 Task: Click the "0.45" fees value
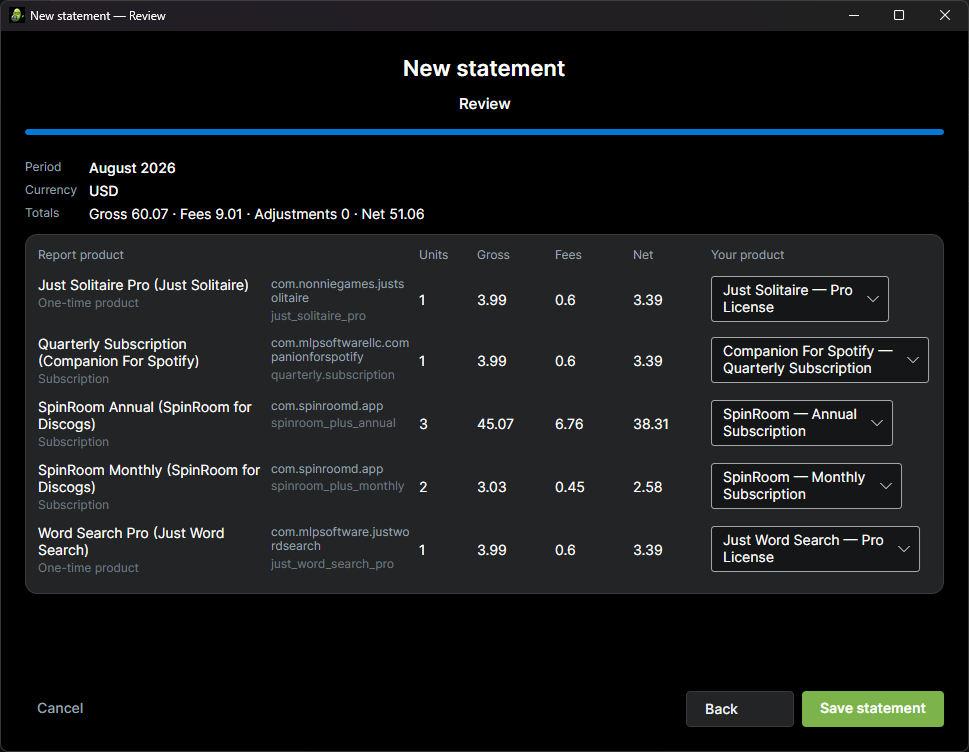[x=570, y=487]
